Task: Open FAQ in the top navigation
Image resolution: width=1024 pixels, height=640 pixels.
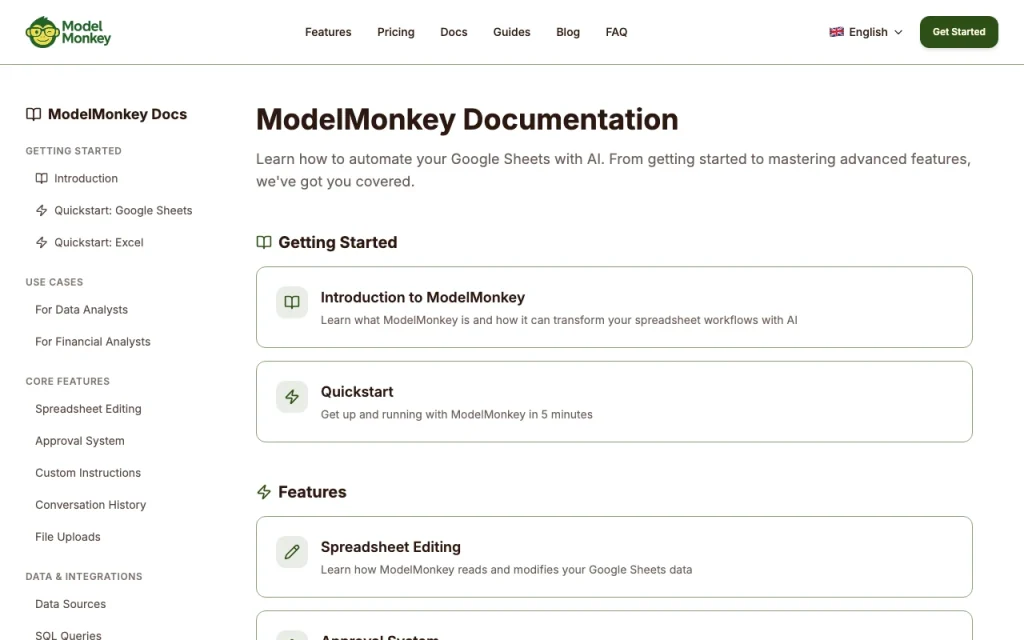Action: [616, 32]
